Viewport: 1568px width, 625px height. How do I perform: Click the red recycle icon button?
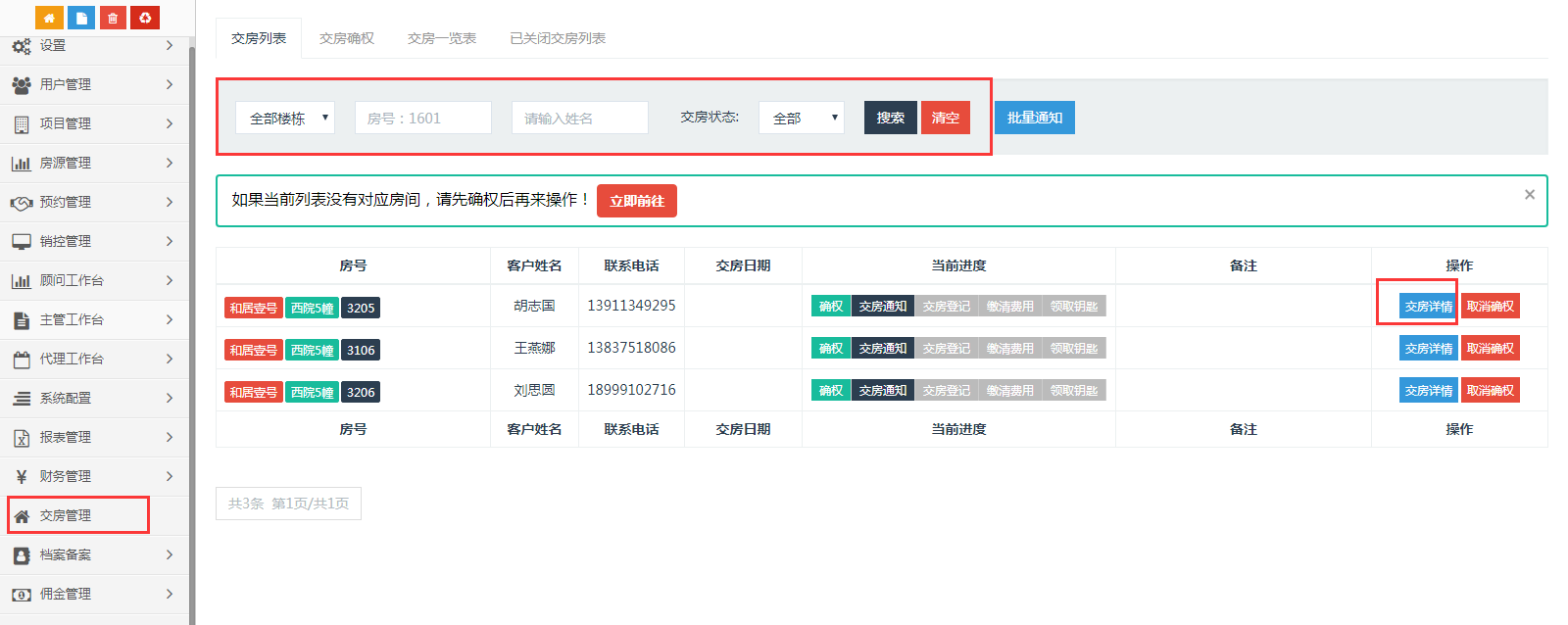pyautogui.click(x=145, y=18)
